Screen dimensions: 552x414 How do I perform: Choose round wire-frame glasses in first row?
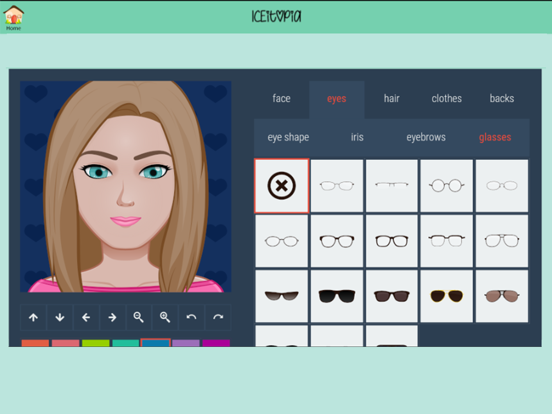coord(446,186)
